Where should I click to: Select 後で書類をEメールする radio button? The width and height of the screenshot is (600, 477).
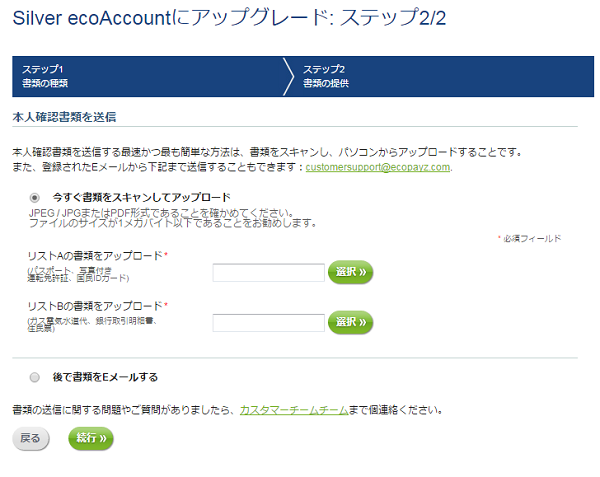coord(34,378)
